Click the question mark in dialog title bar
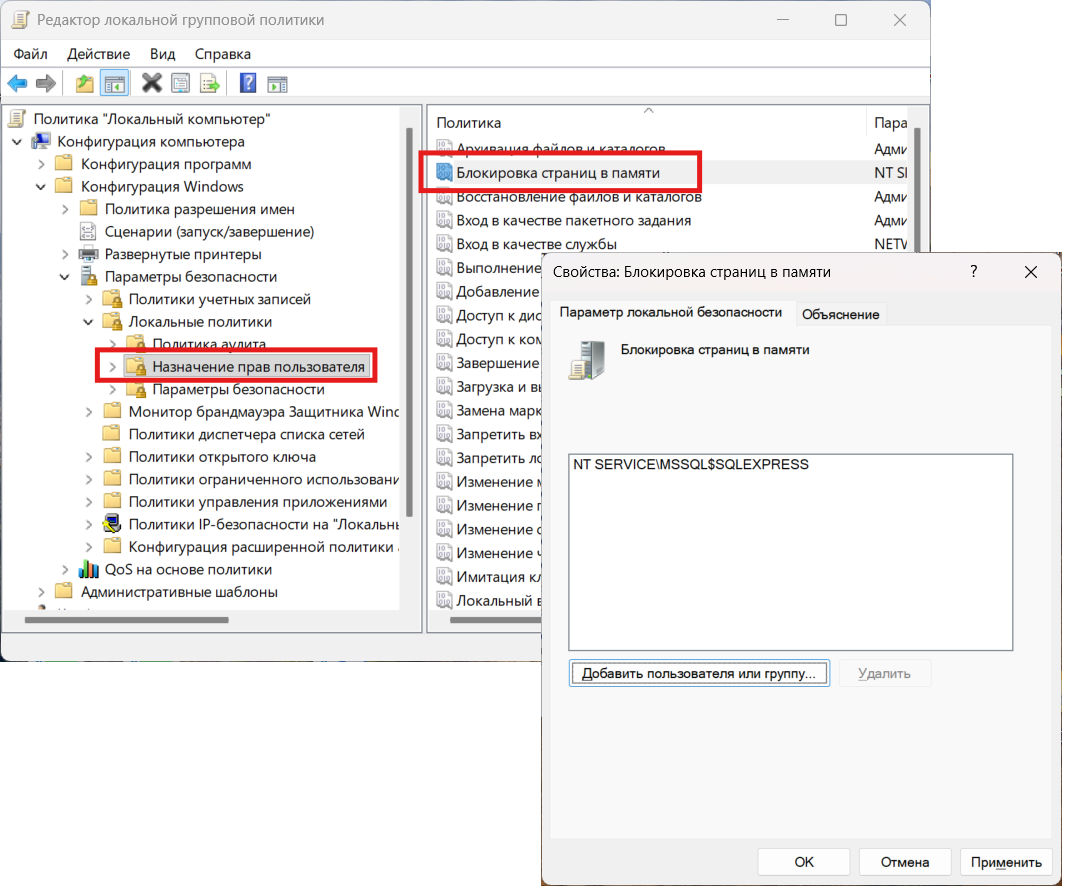Viewport: 1065px width, 889px height. coord(974,272)
